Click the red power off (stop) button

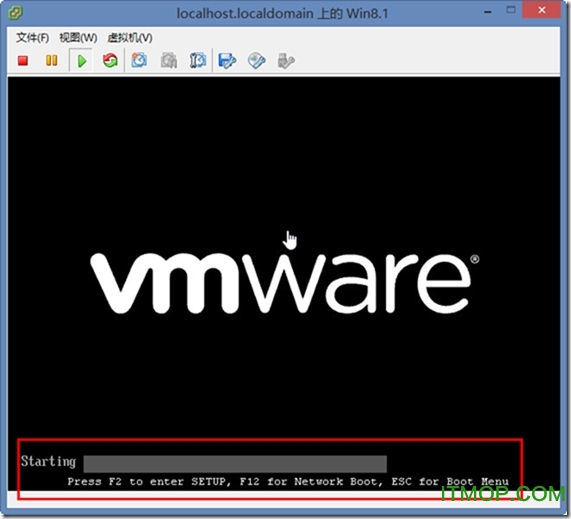pos(23,60)
